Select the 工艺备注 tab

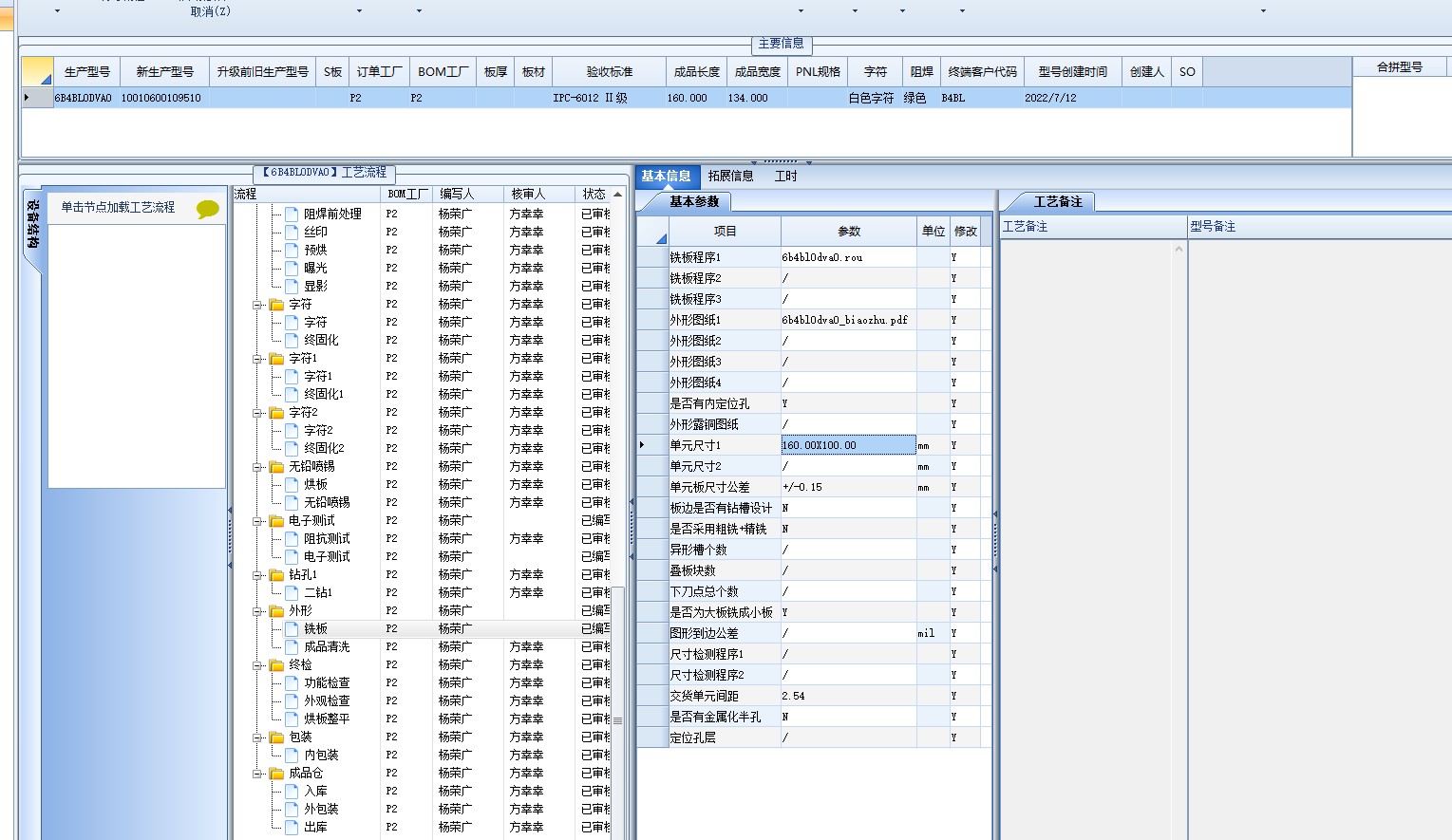1057,201
